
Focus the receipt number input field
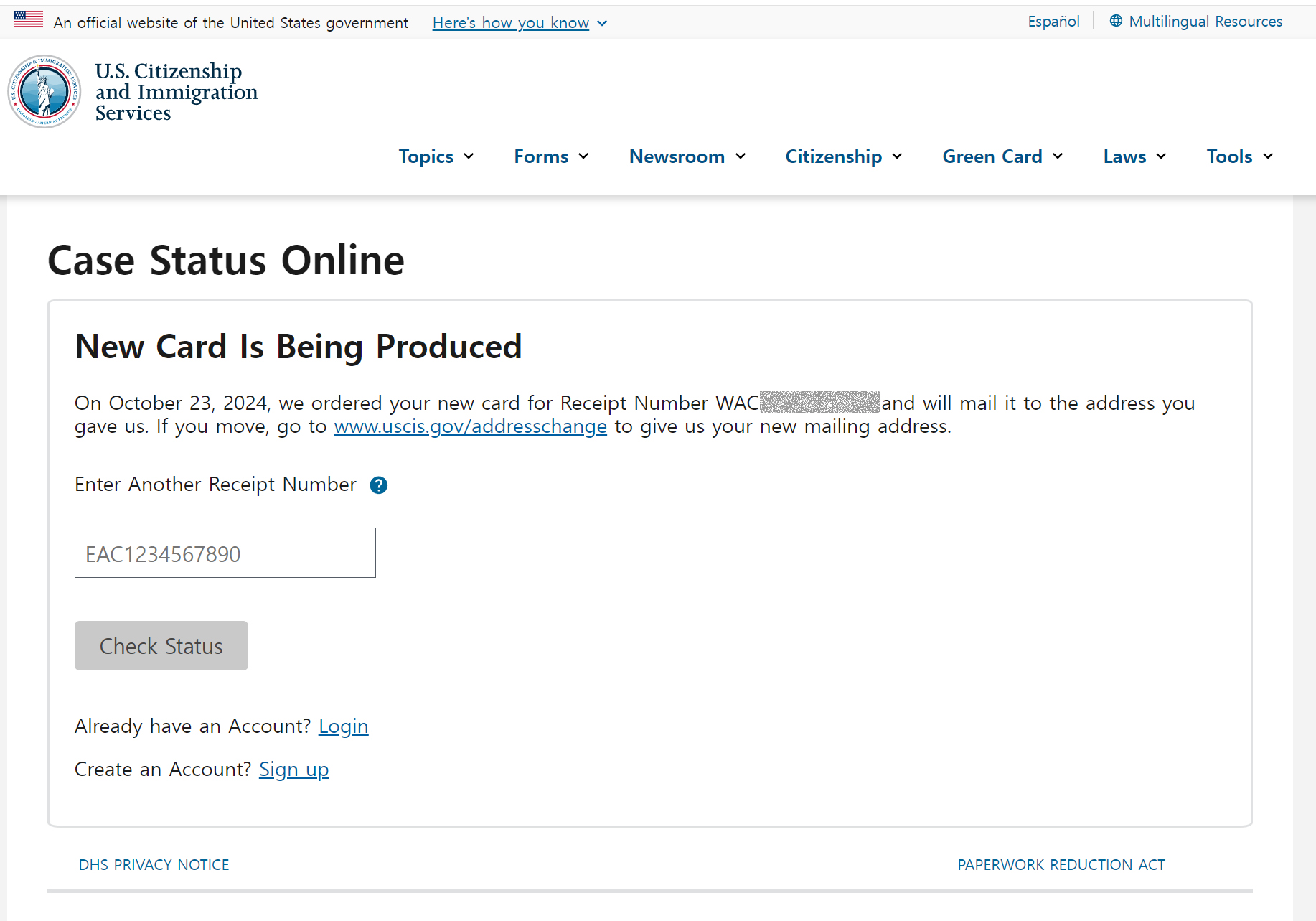click(225, 553)
